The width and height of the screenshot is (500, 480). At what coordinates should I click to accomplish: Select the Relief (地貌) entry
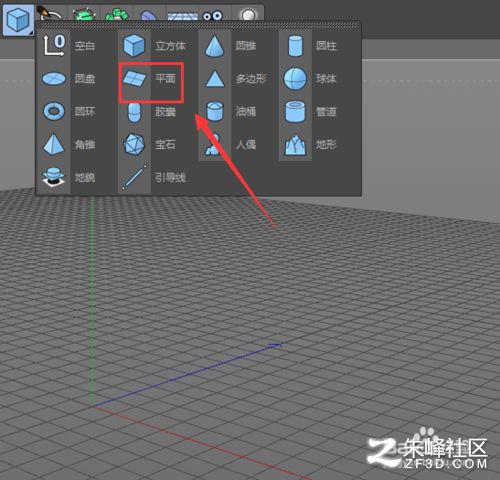click(x=53, y=177)
